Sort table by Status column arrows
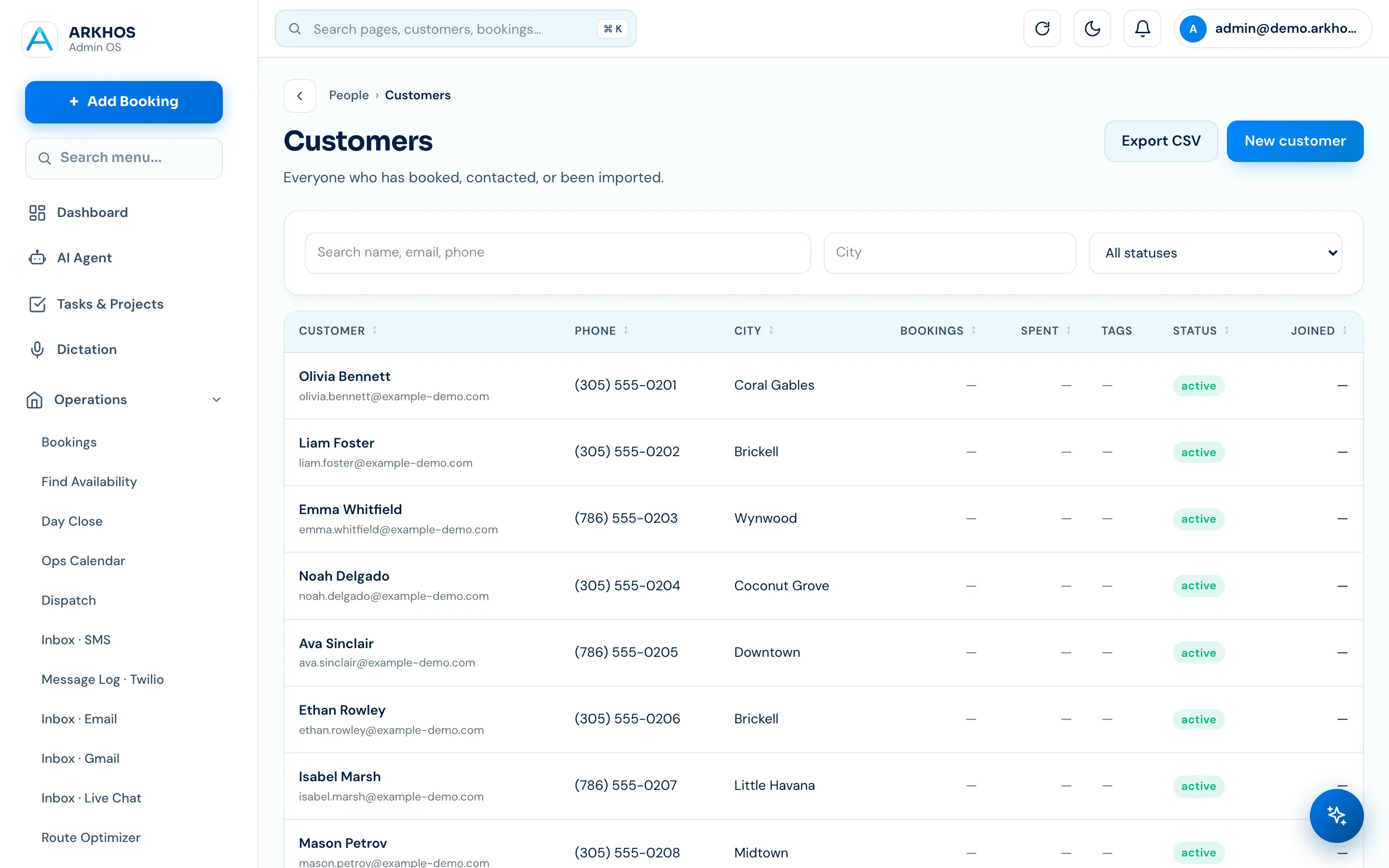This screenshot has height=868, width=1389. pyautogui.click(x=1226, y=330)
